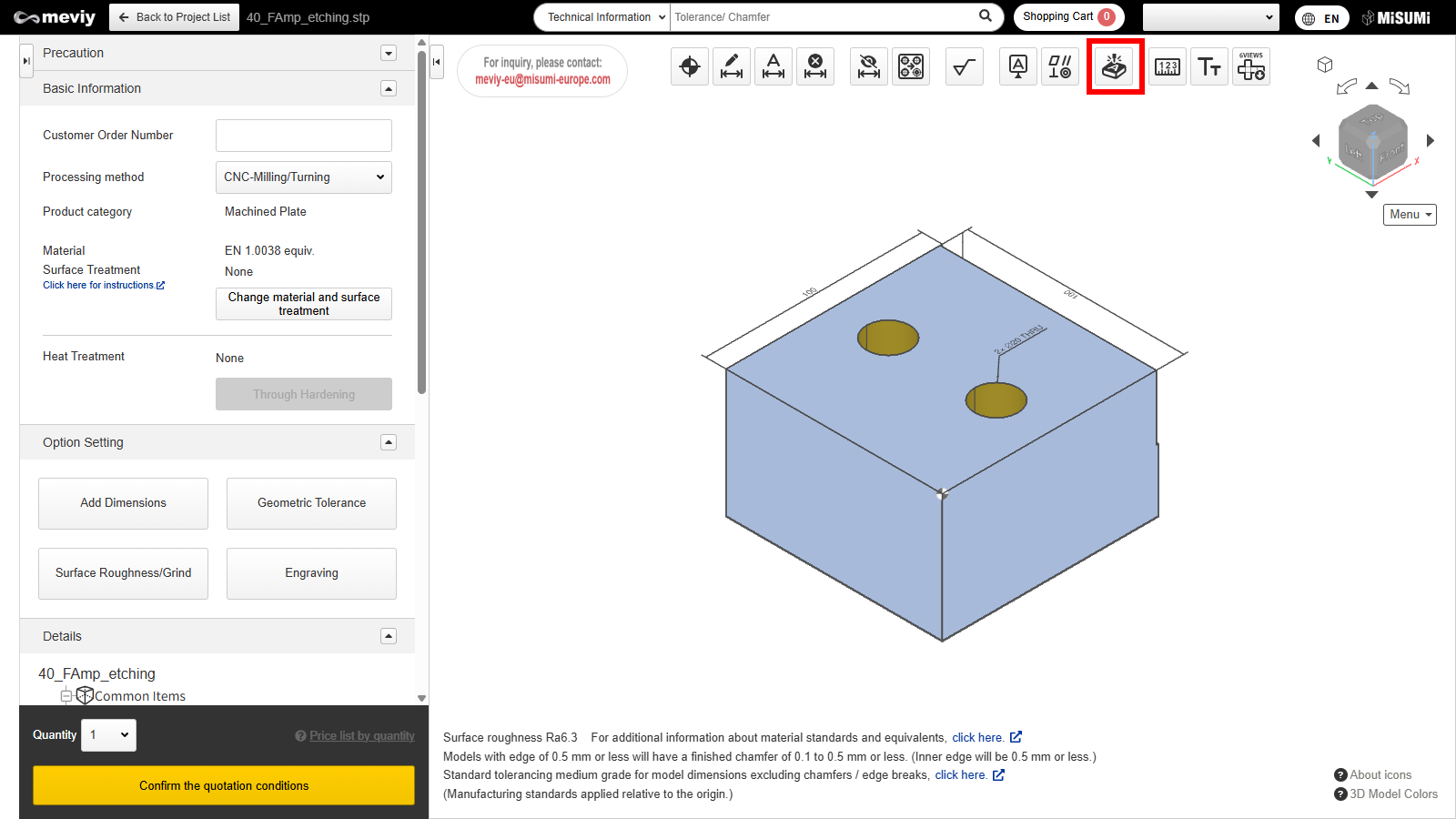Select the hide dimension eye-slash icon
This screenshot has width=1456, height=819.
pos(869,66)
